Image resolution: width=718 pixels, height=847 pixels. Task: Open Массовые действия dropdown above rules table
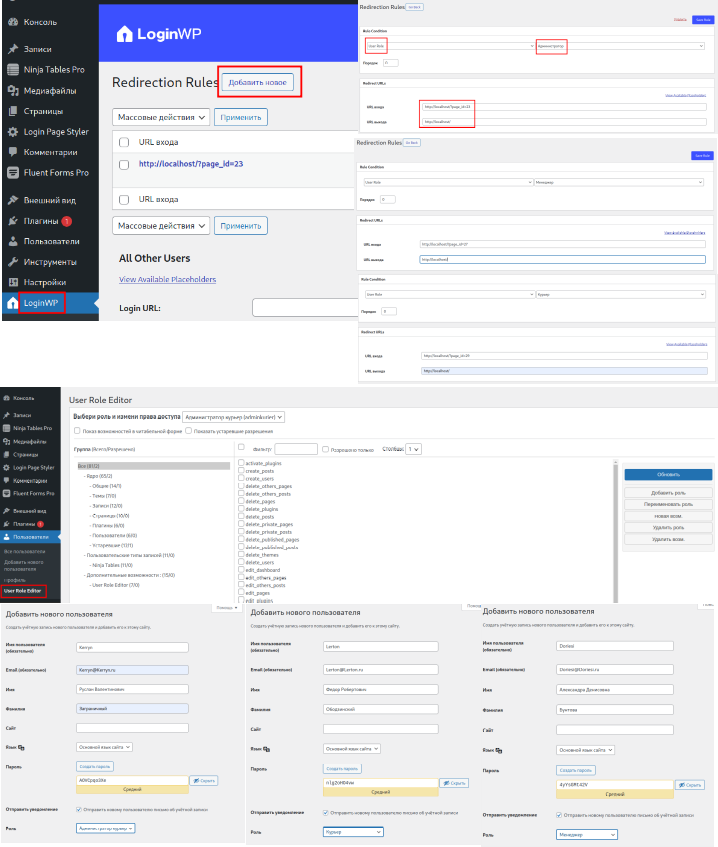[161, 117]
